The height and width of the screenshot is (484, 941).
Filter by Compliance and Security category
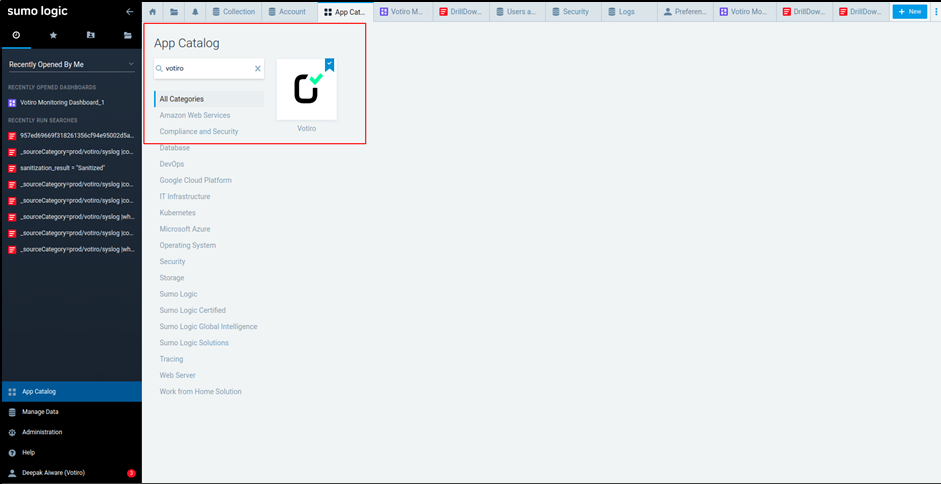199,132
